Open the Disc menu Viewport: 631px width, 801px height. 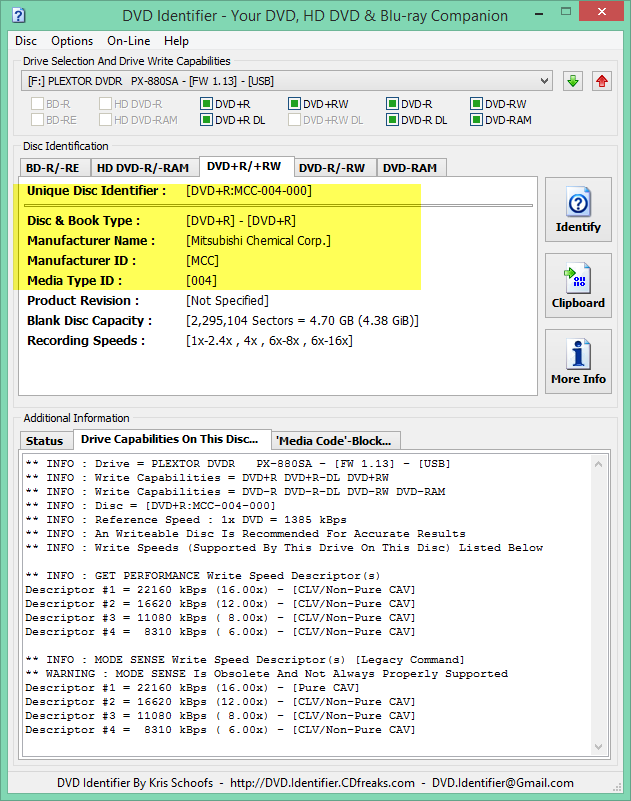(26, 41)
